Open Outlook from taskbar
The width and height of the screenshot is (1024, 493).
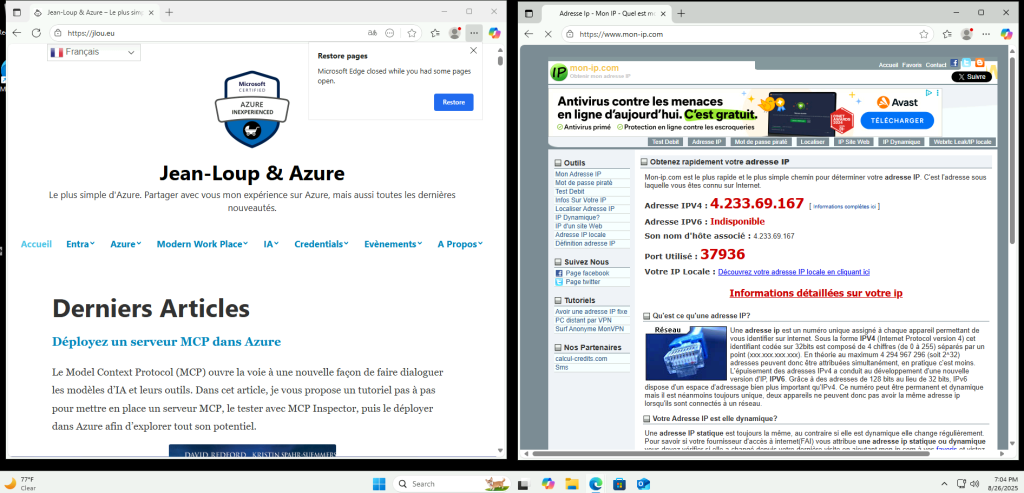point(643,484)
